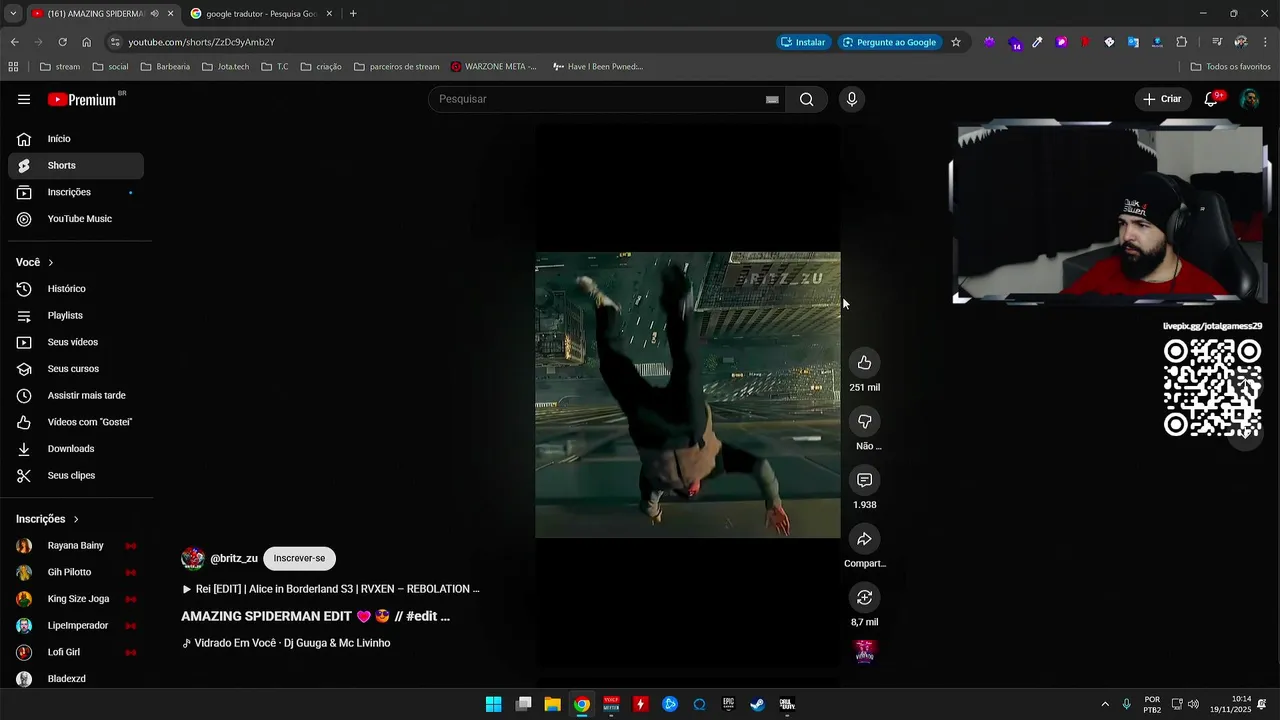Open the YouTube hamburger menu
This screenshot has width=1280, height=720.
coord(24,99)
